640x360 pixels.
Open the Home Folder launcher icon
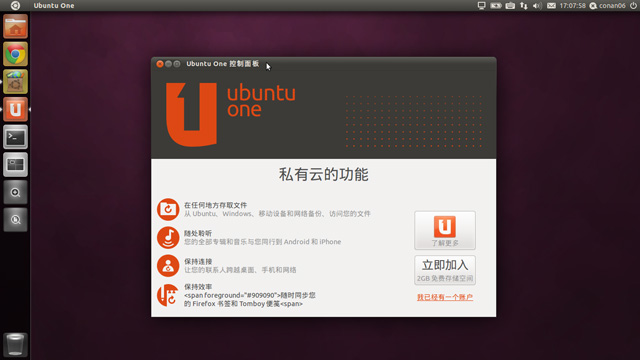click(x=16, y=26)
